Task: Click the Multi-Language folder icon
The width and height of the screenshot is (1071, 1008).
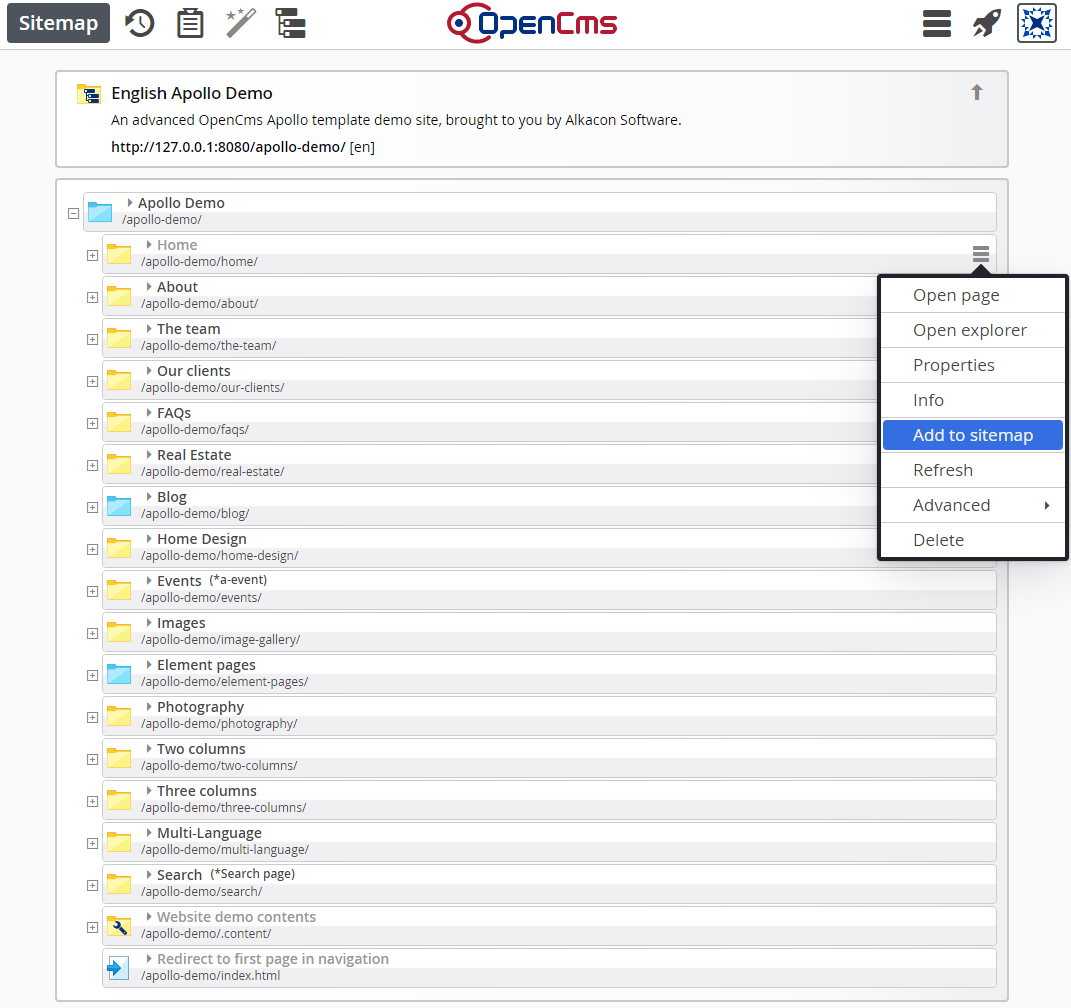Action: pos(119,842)
